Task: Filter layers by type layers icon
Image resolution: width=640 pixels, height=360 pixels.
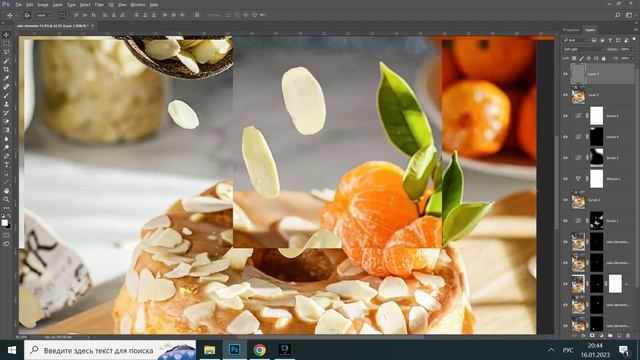Action: 610,40
